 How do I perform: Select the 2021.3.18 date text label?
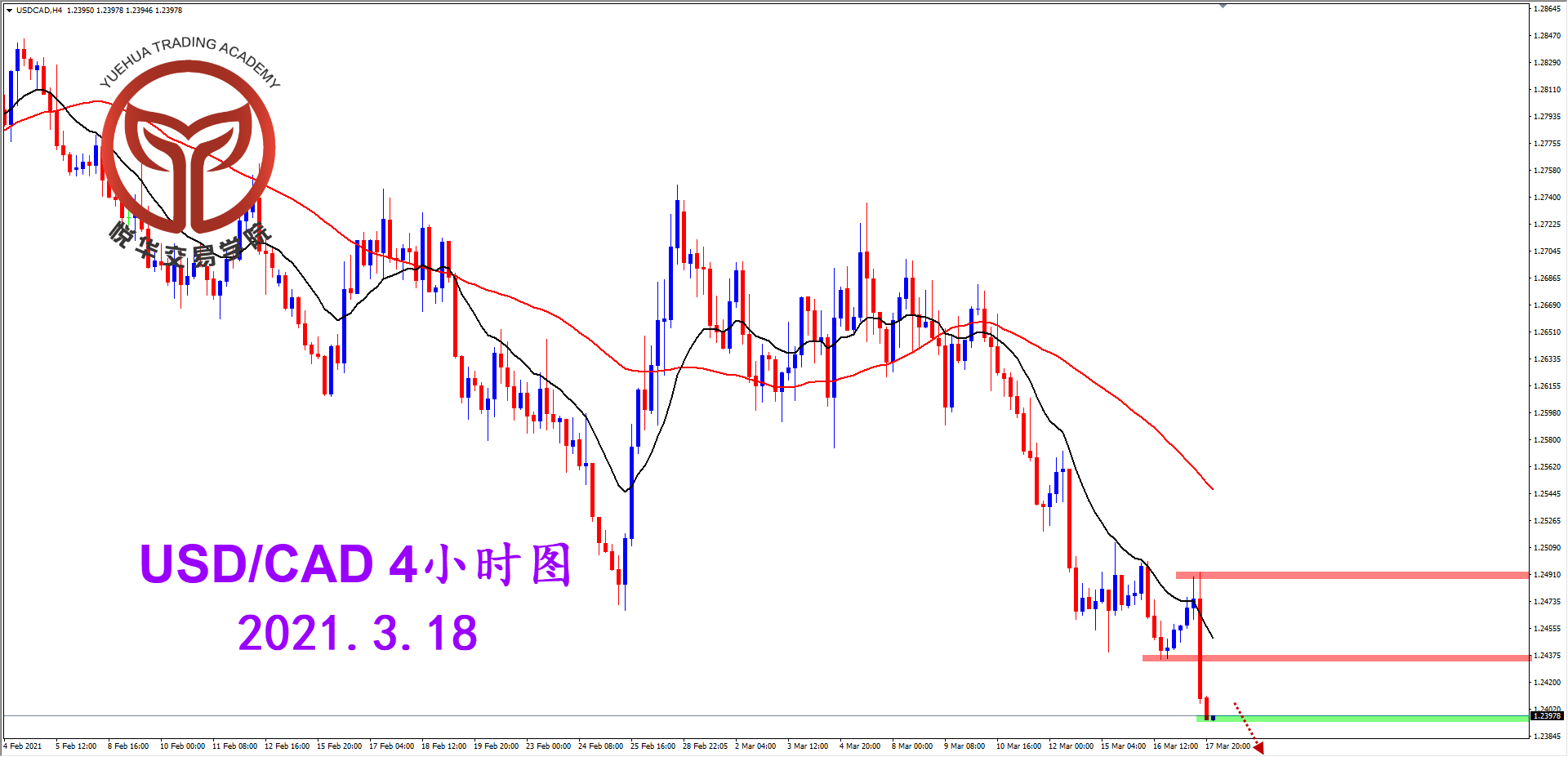[x=358, y=634]
